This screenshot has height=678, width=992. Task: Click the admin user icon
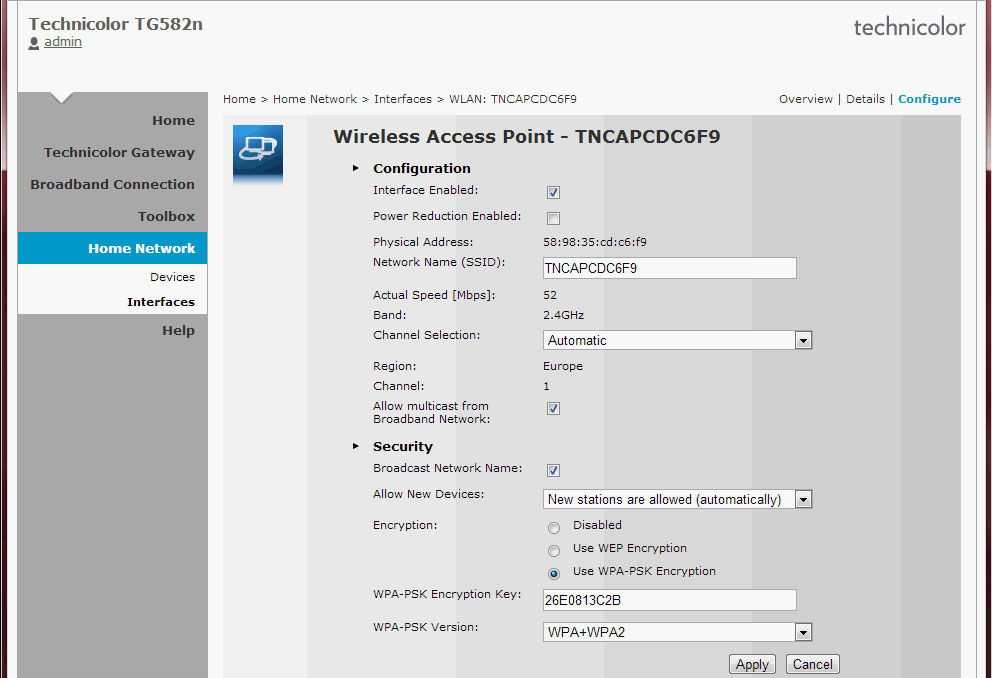(34, 43)
